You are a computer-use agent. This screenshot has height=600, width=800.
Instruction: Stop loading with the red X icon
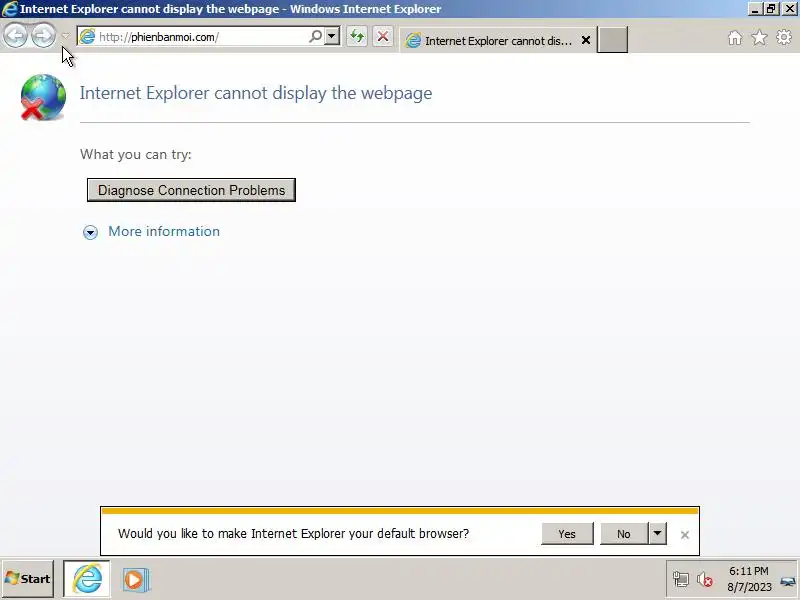pos(382,36)
